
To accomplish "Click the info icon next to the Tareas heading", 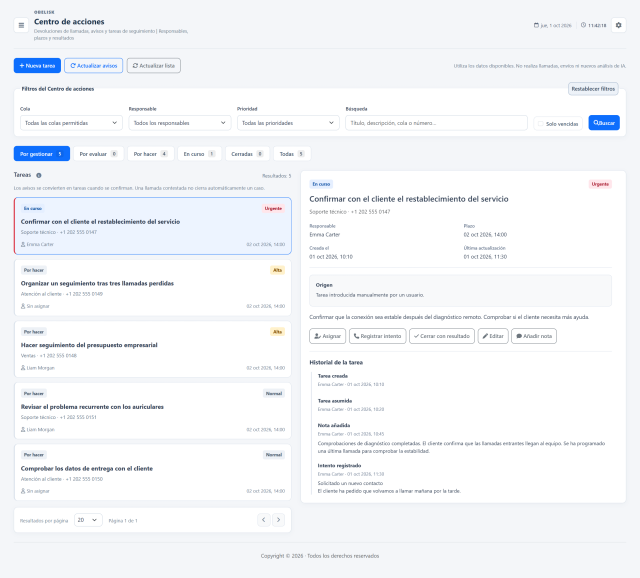I will pos(39,176).
